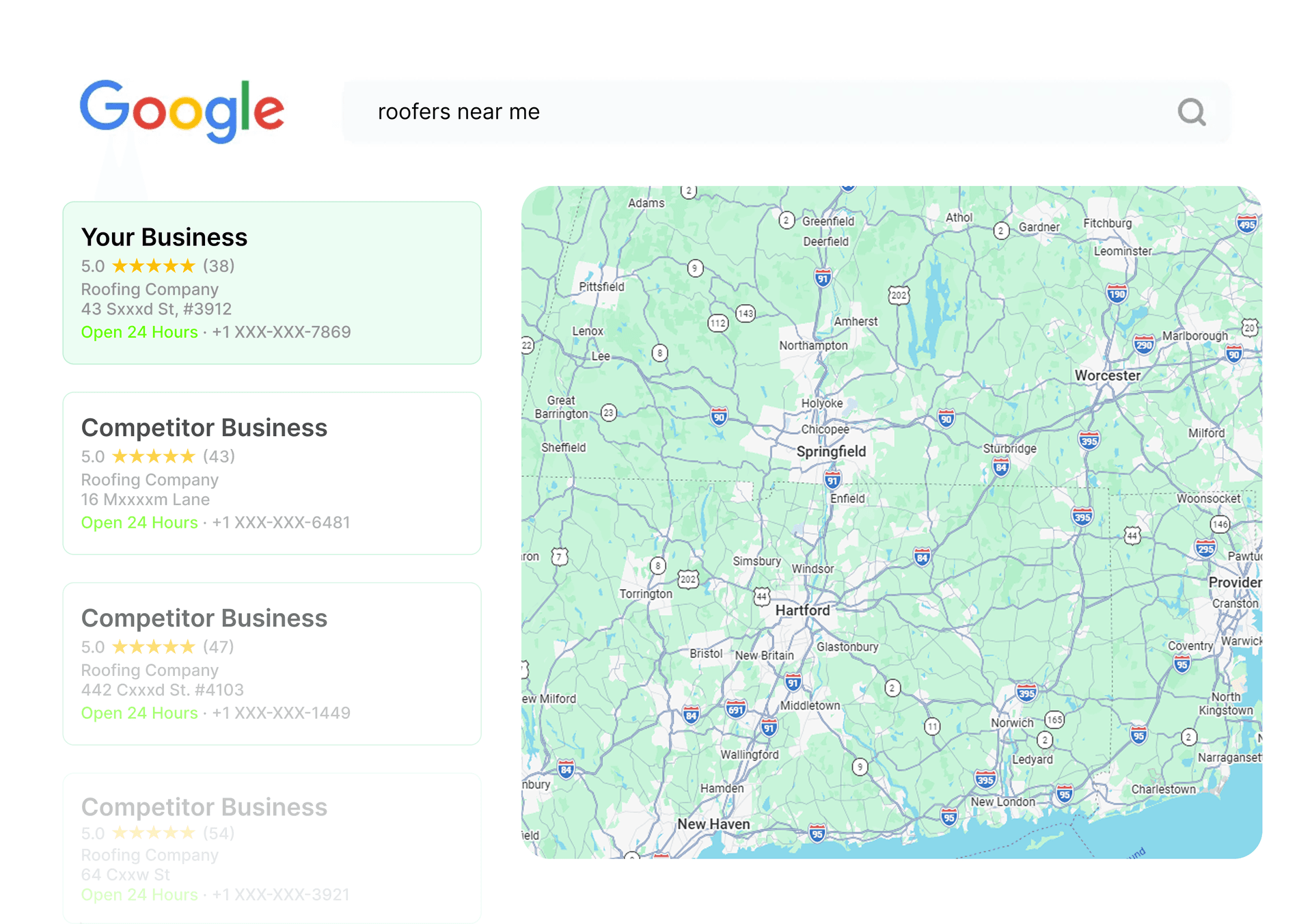Call the +1 XXX-XXX-7869 phone number
This screenshot has height=924, width=1312.
tap(281, 332)
